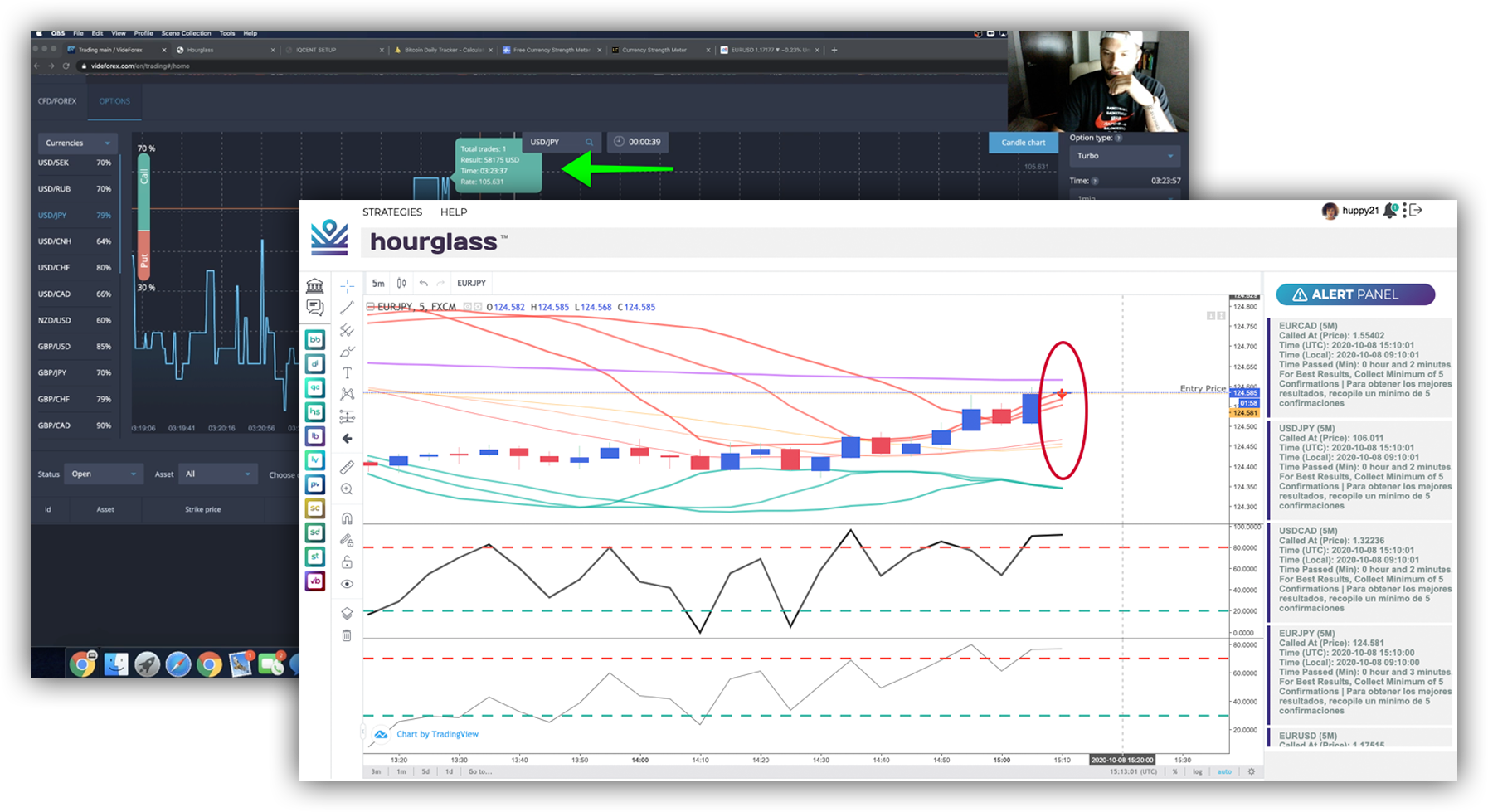Click the USD/JPY asset search box
This screenshot has height=812, width=1488.
click(x=562, y=142)
